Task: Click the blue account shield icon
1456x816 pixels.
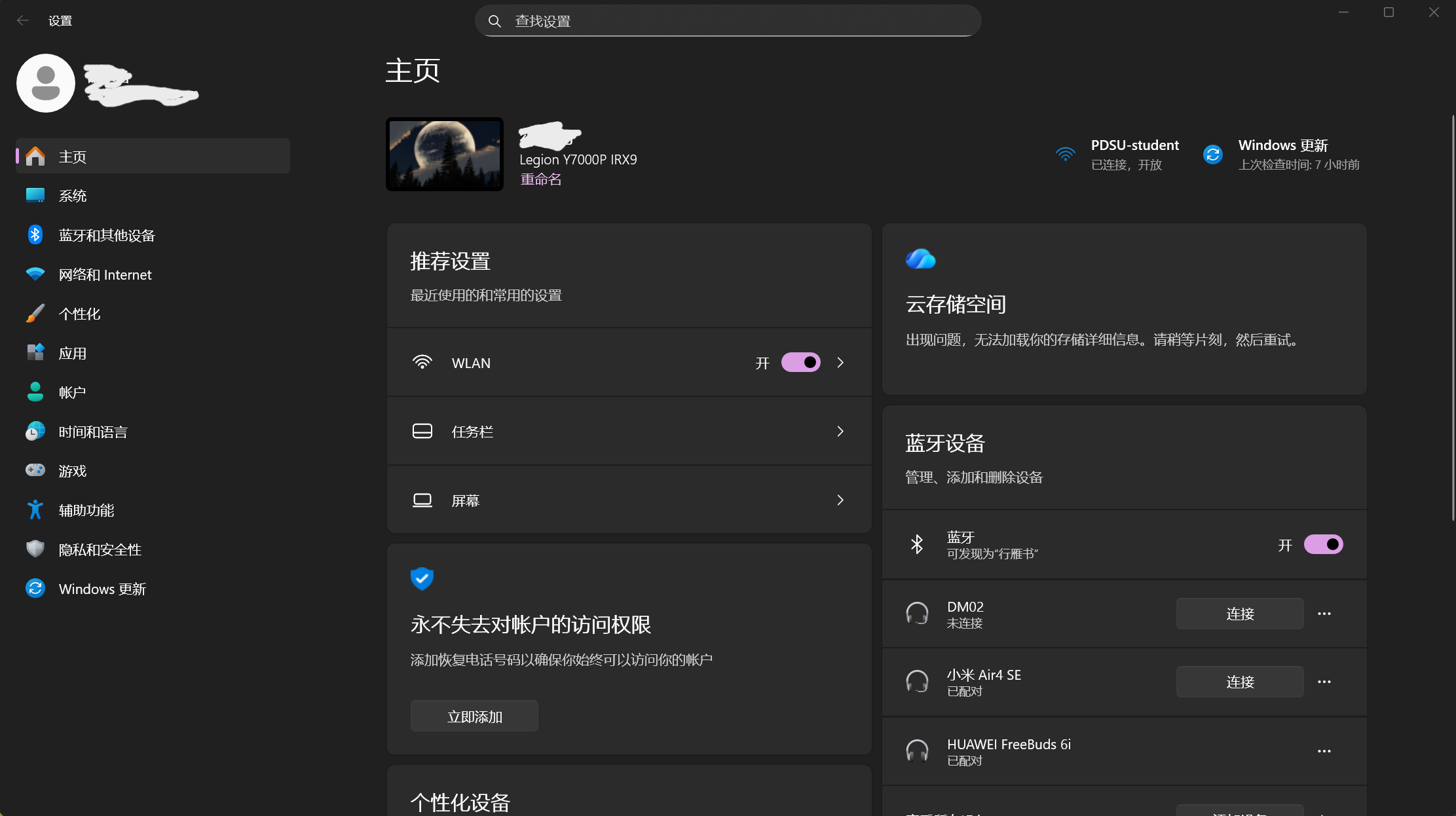Action: (422, 578)
